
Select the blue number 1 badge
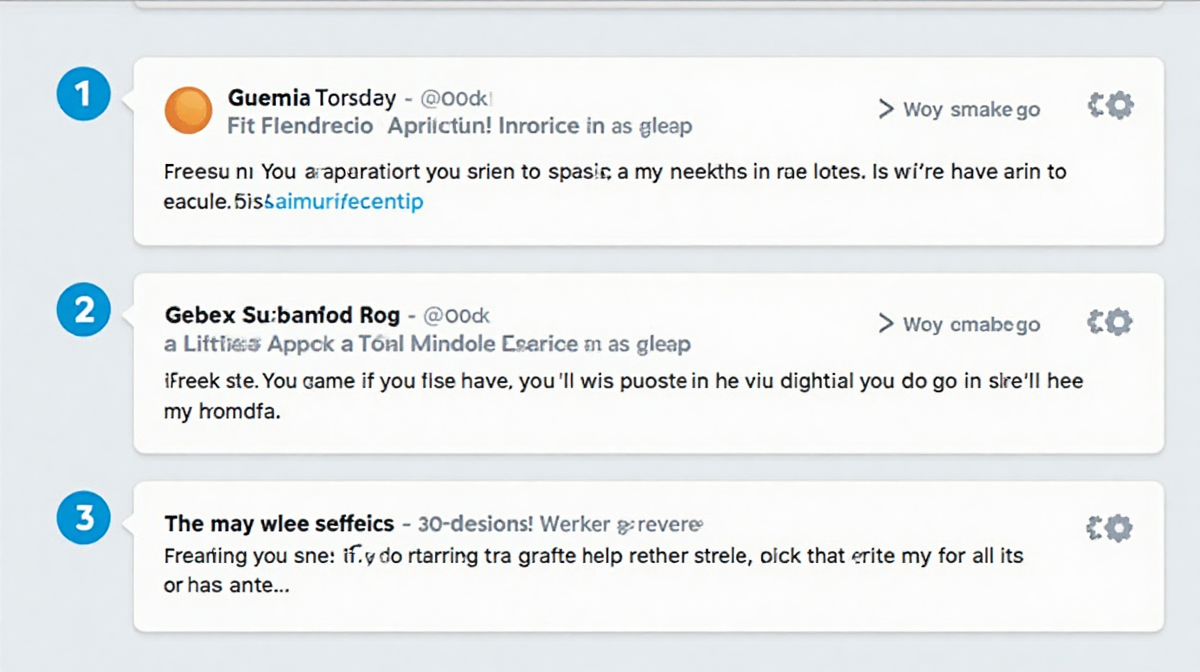84,95
